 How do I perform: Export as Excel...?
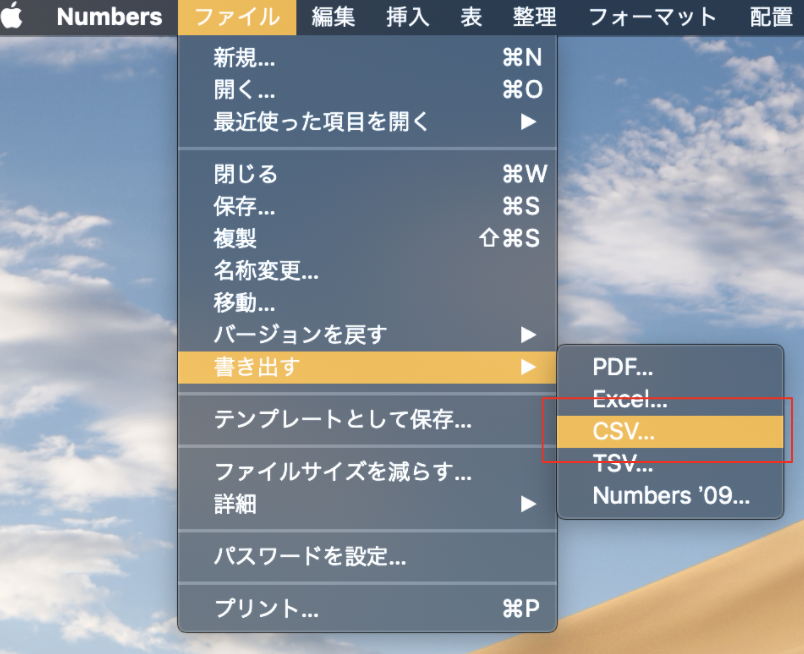click(x=670, y=399)
